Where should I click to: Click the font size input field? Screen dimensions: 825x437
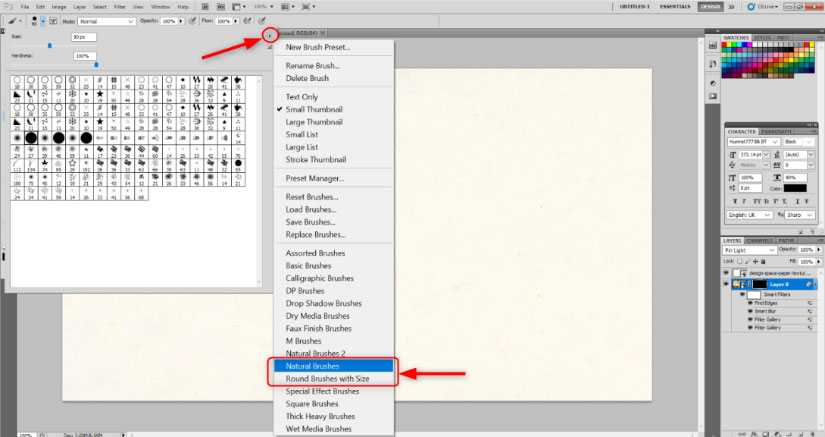tap(750, 155)
